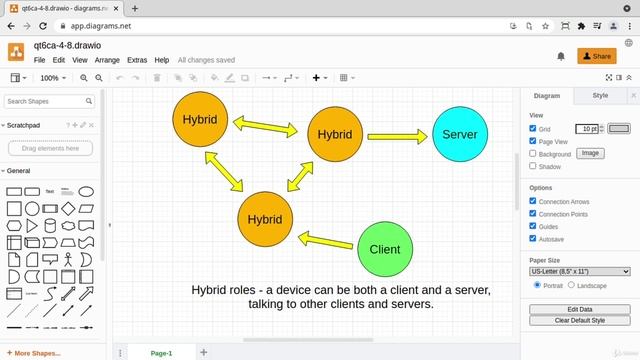Viewport: 640px width, 360px height.
Task: Open the 100% zoom dropdown
Action: pos(53,78)
